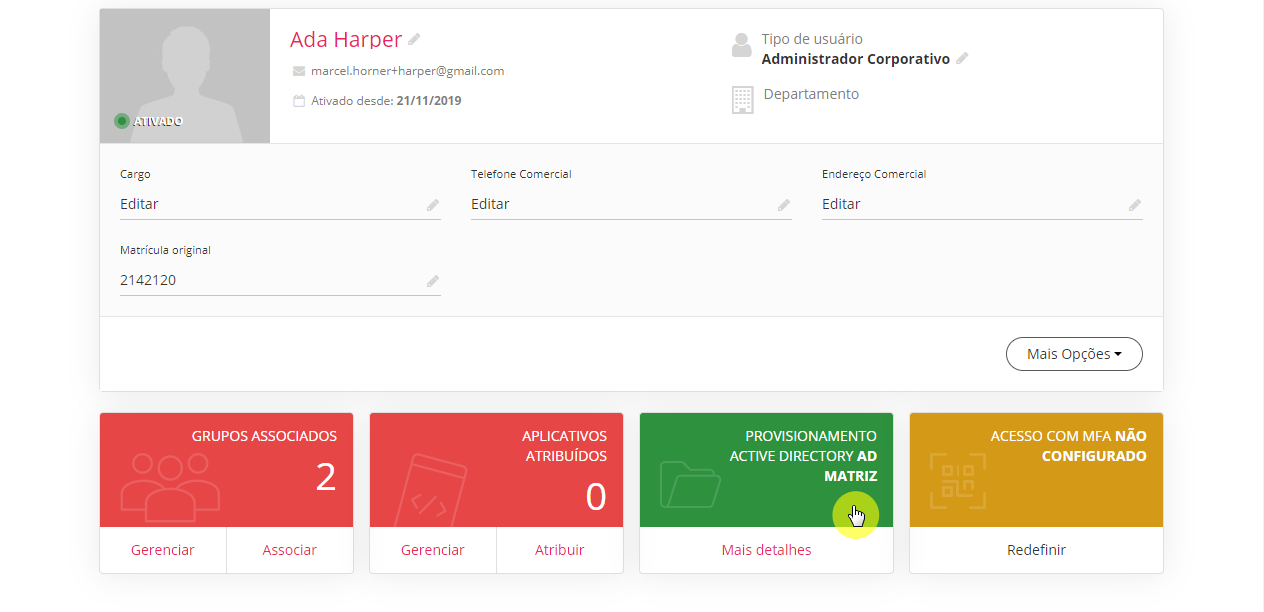Click the calendar icon near Ativado desde

pos(299,101)
